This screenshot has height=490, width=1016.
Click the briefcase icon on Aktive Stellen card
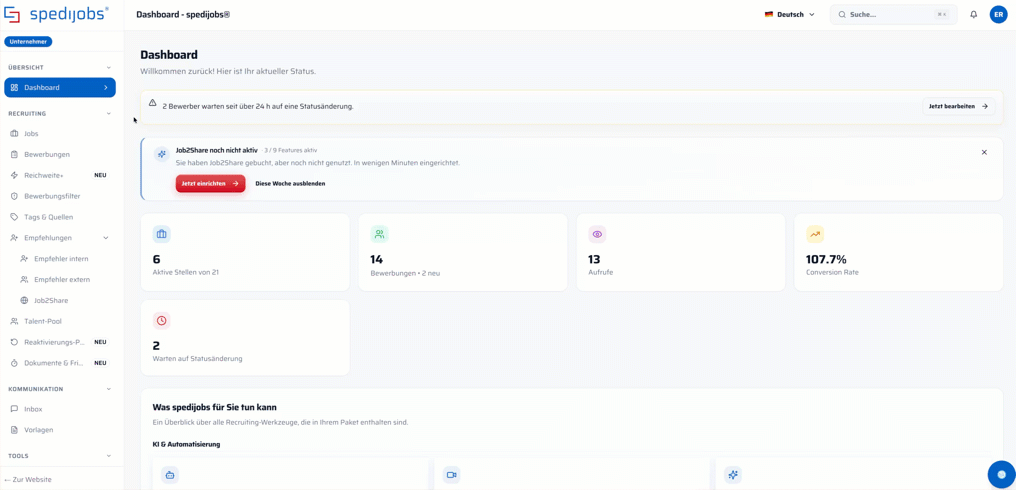161,234
